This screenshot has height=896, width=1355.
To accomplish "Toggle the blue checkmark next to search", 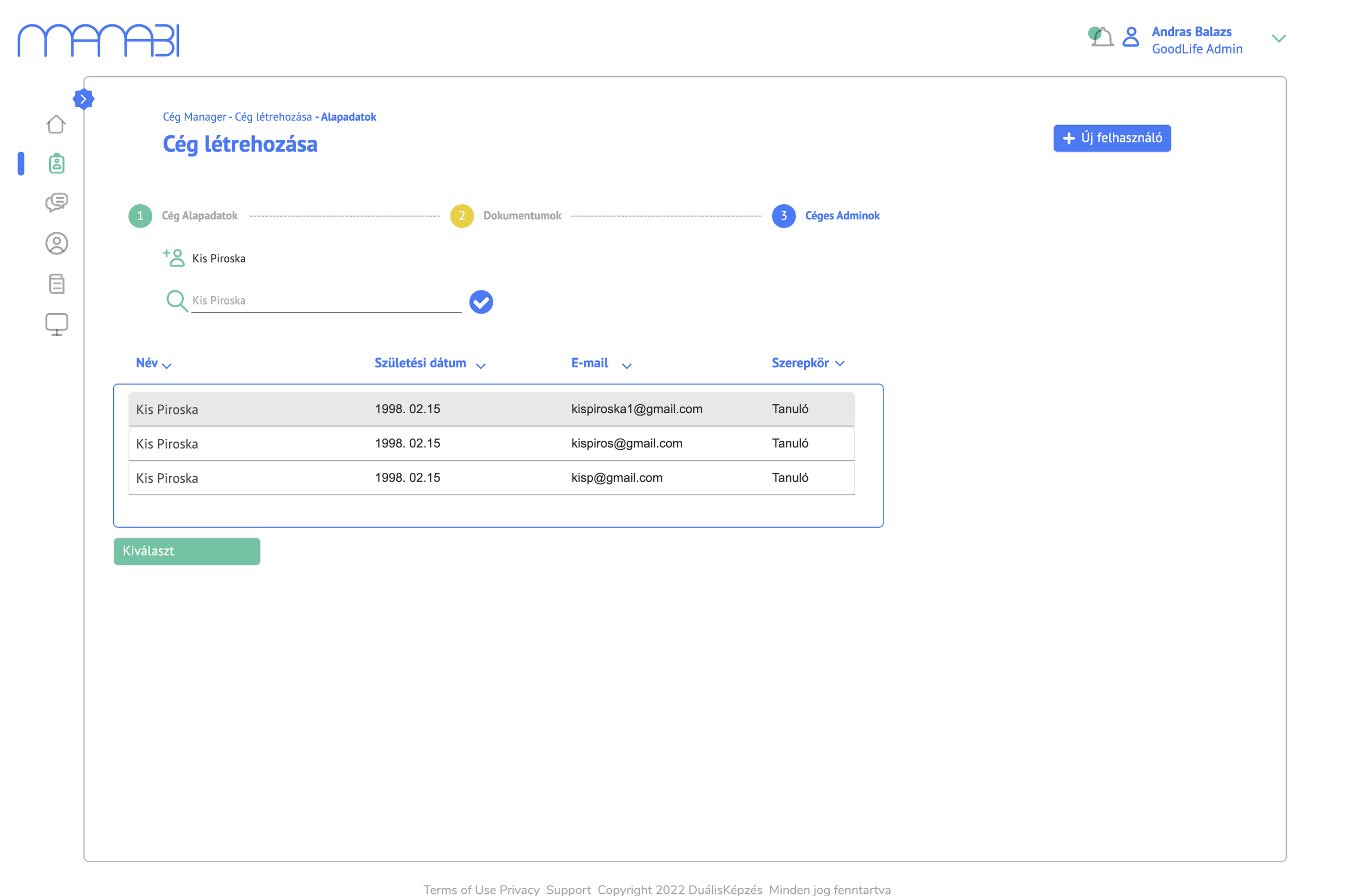I will coord(481,302).
